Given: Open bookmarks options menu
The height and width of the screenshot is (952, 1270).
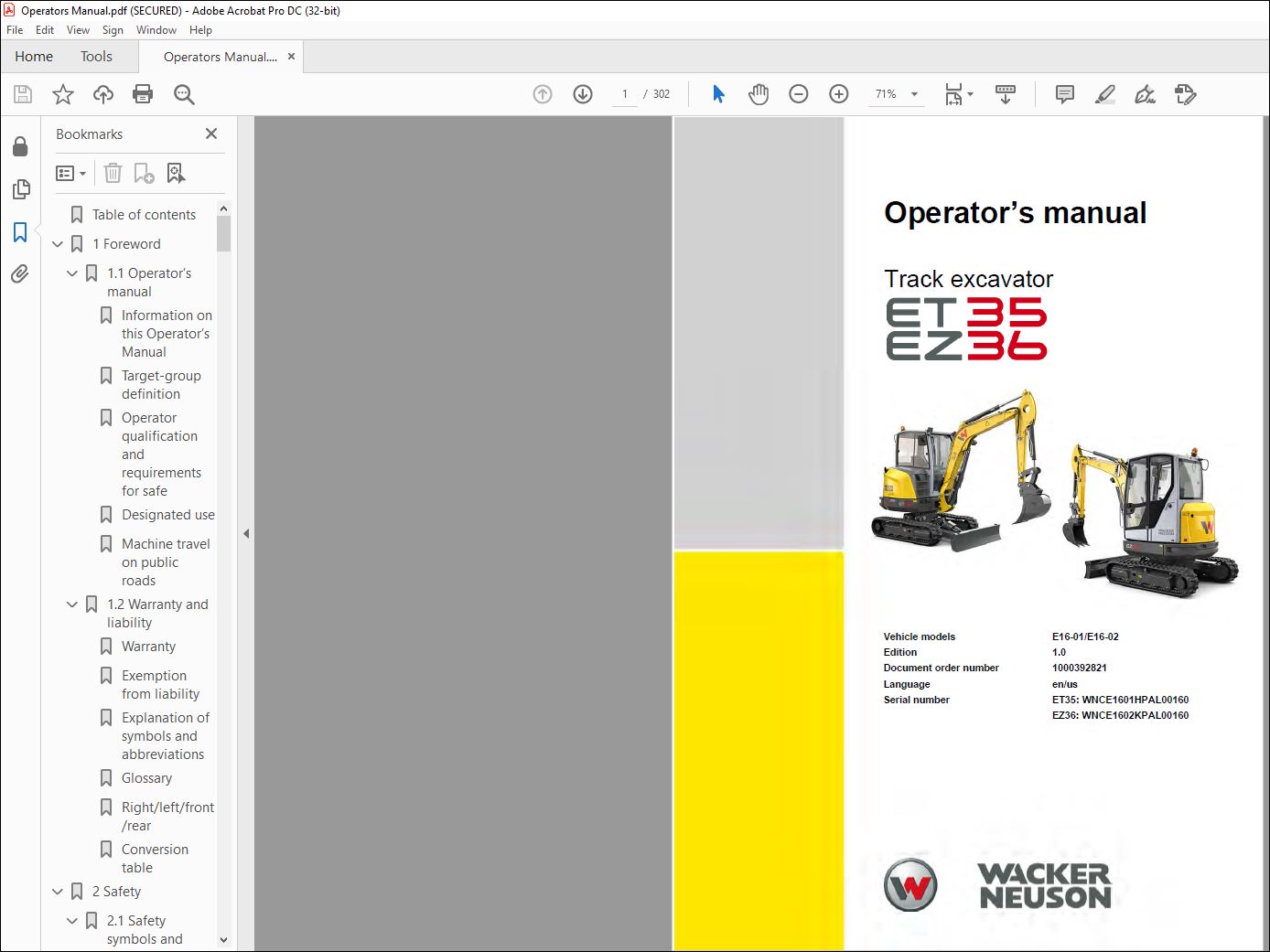Looking at the screenshot, I should [70, 173].
